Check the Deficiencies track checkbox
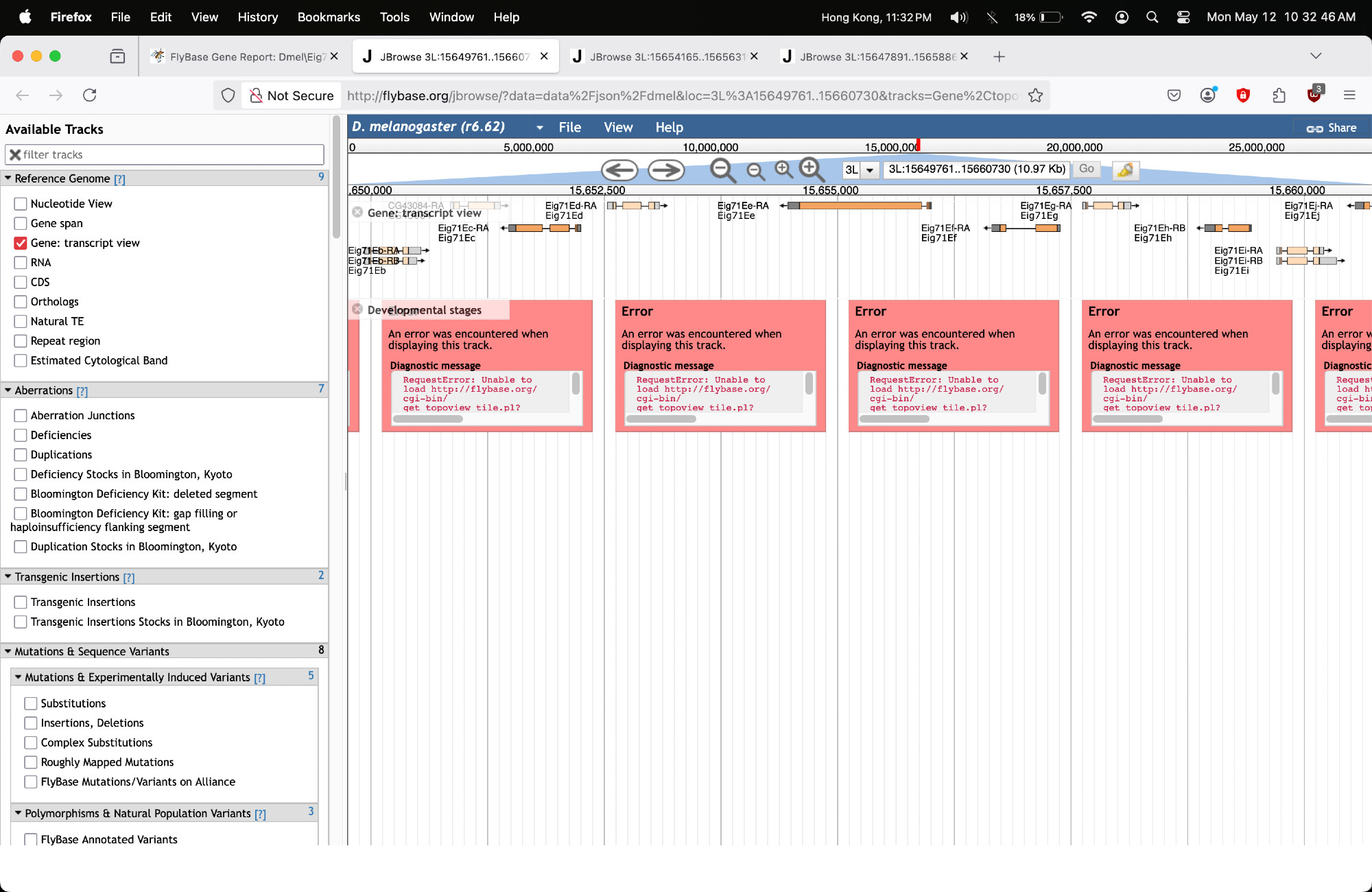This screenshot has width=1372, height=892. tap(21, 435)
